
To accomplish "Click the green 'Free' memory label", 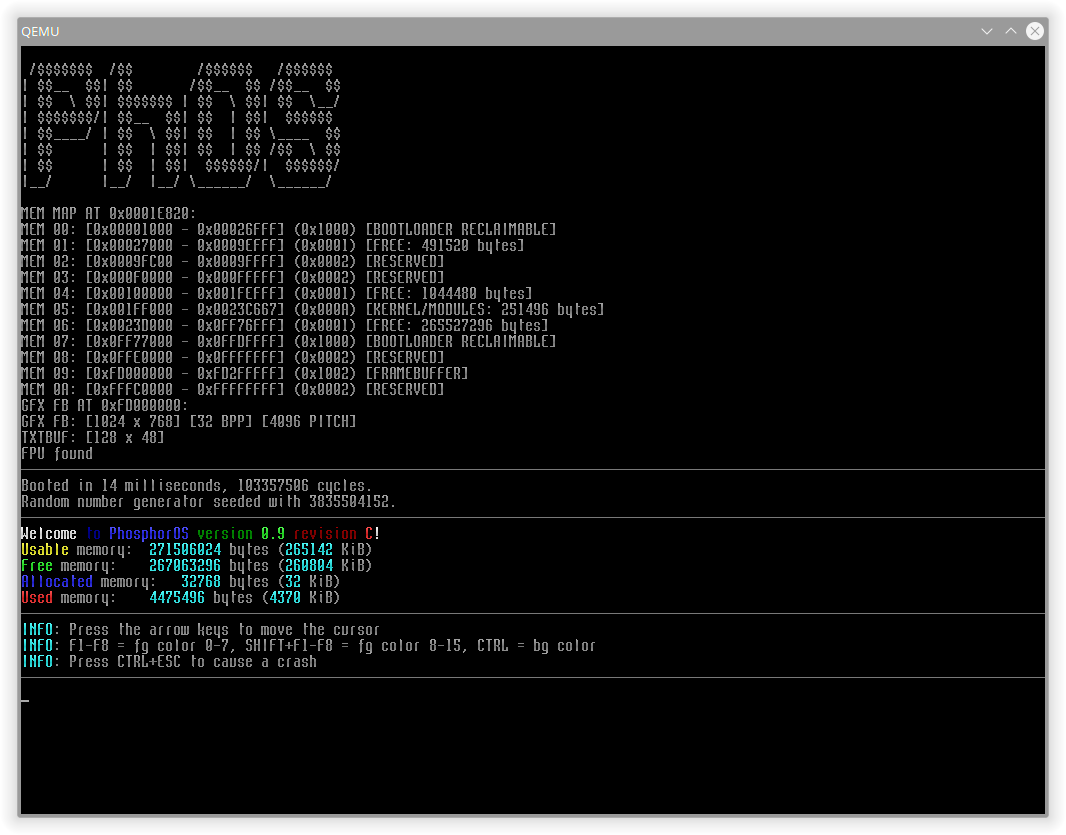I will coord(37,566).
